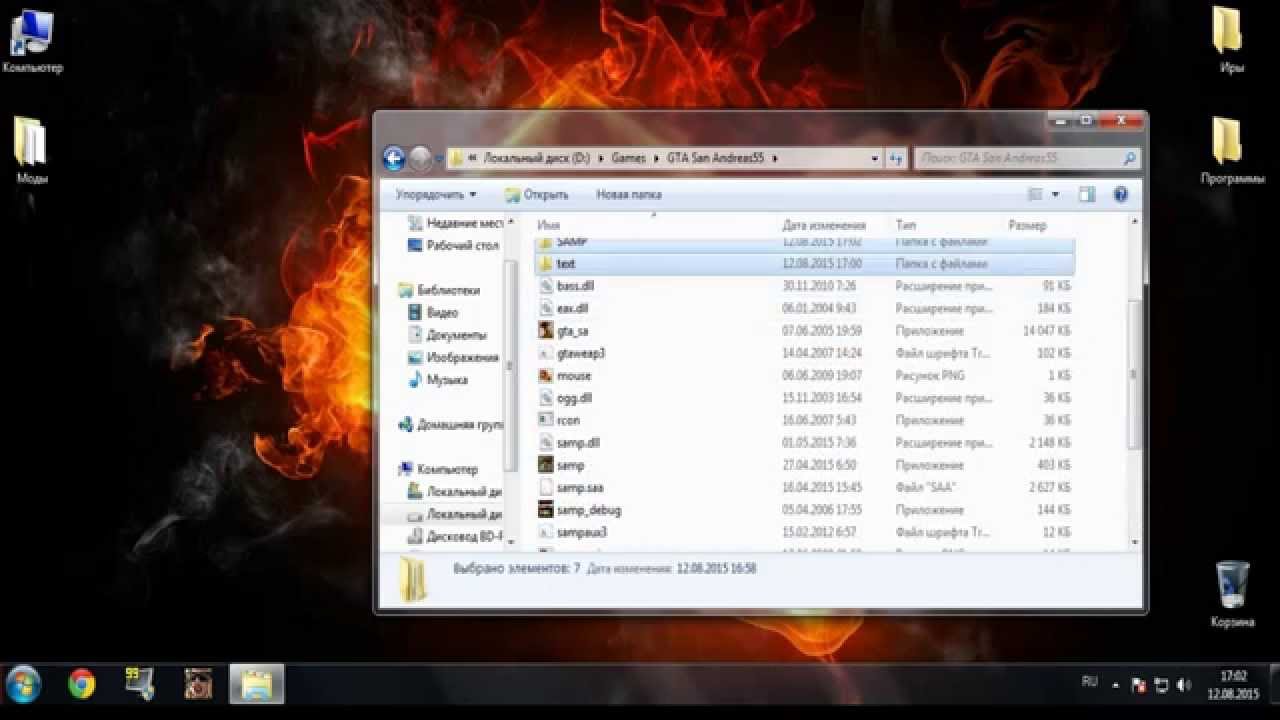Open Компьютер desktop icon
Viewport: 1280px width, 720px height.
(x=32, y=41)
